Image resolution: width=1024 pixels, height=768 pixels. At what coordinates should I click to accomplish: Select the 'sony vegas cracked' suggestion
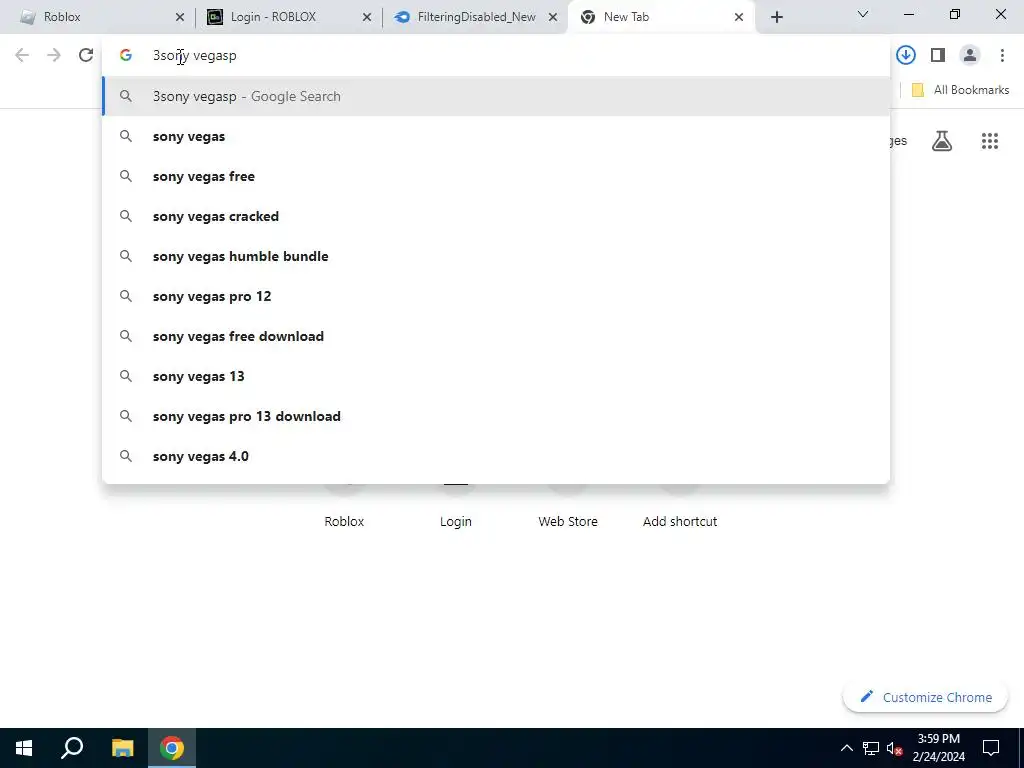496,217
